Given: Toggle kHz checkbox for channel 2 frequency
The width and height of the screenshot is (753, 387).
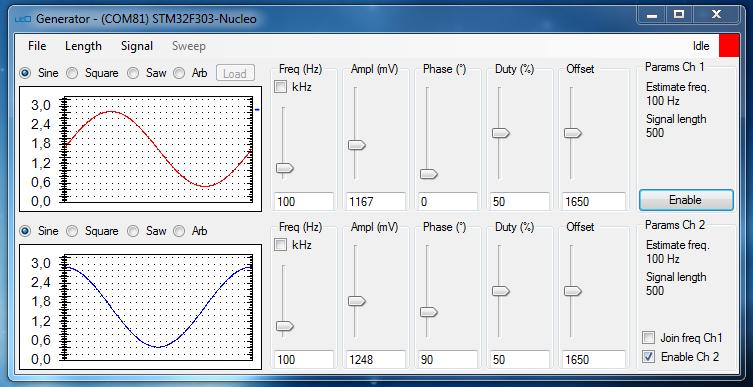Looking at the screenshot, I should pyautogui.click(x=280, y=245).
